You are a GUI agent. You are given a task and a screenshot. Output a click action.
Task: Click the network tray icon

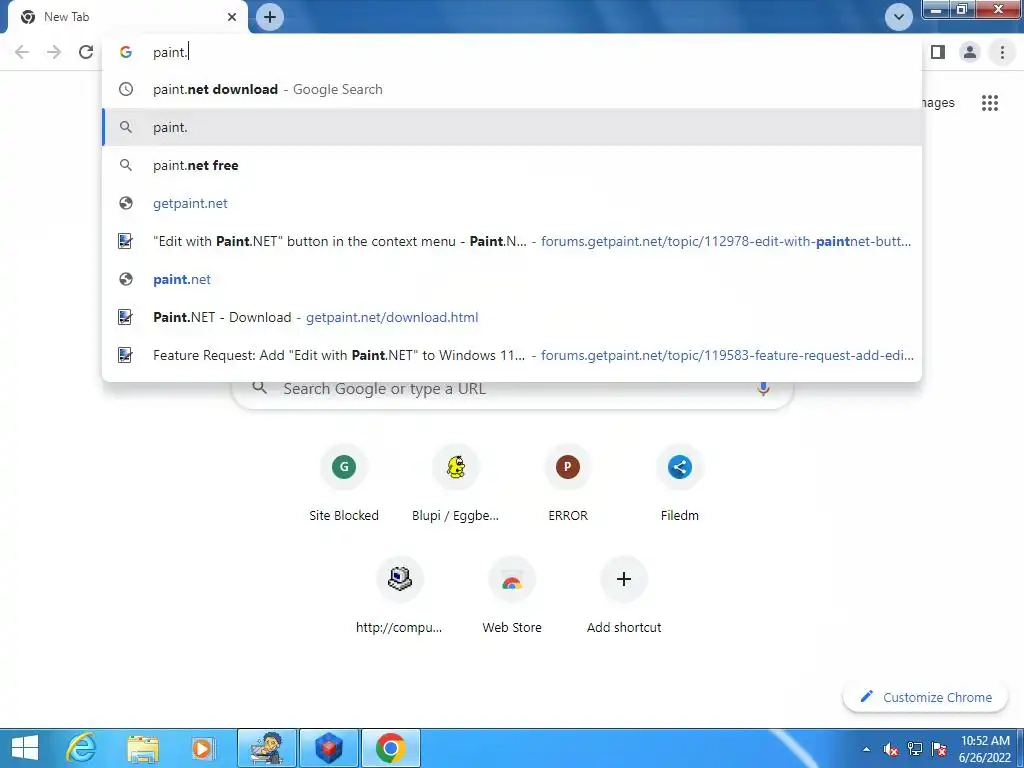[x=915, y=749]
